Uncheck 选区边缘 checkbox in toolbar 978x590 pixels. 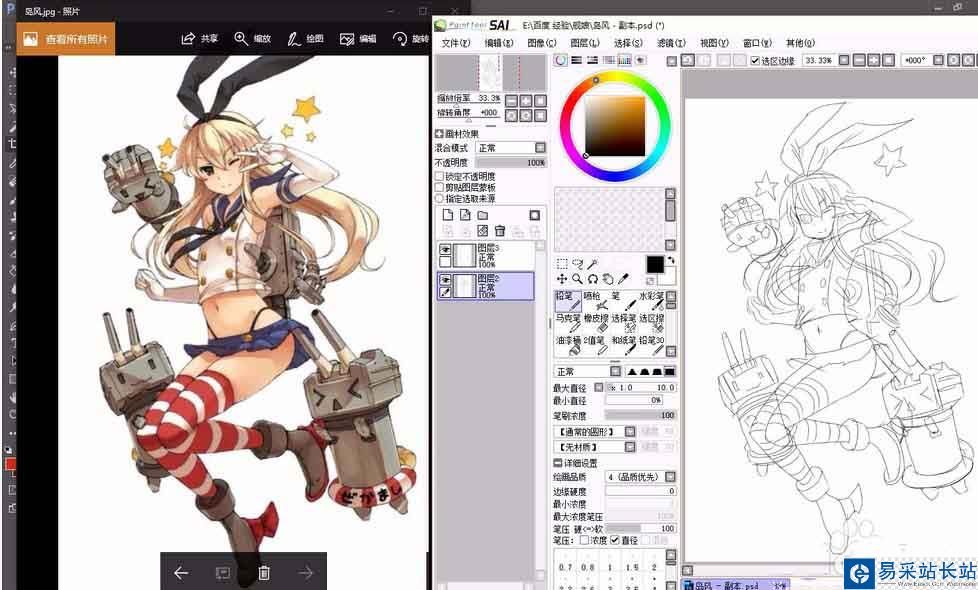[x=755, y=60]
